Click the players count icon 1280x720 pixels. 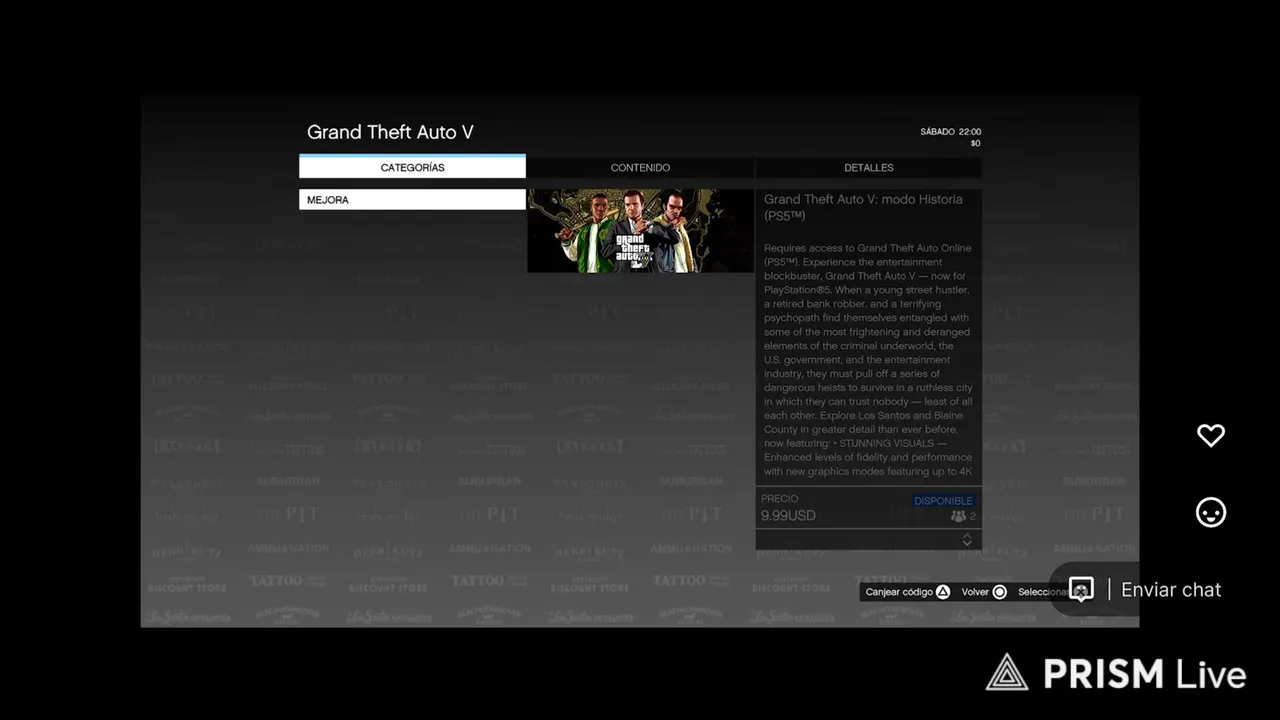(x=958, y=516)
